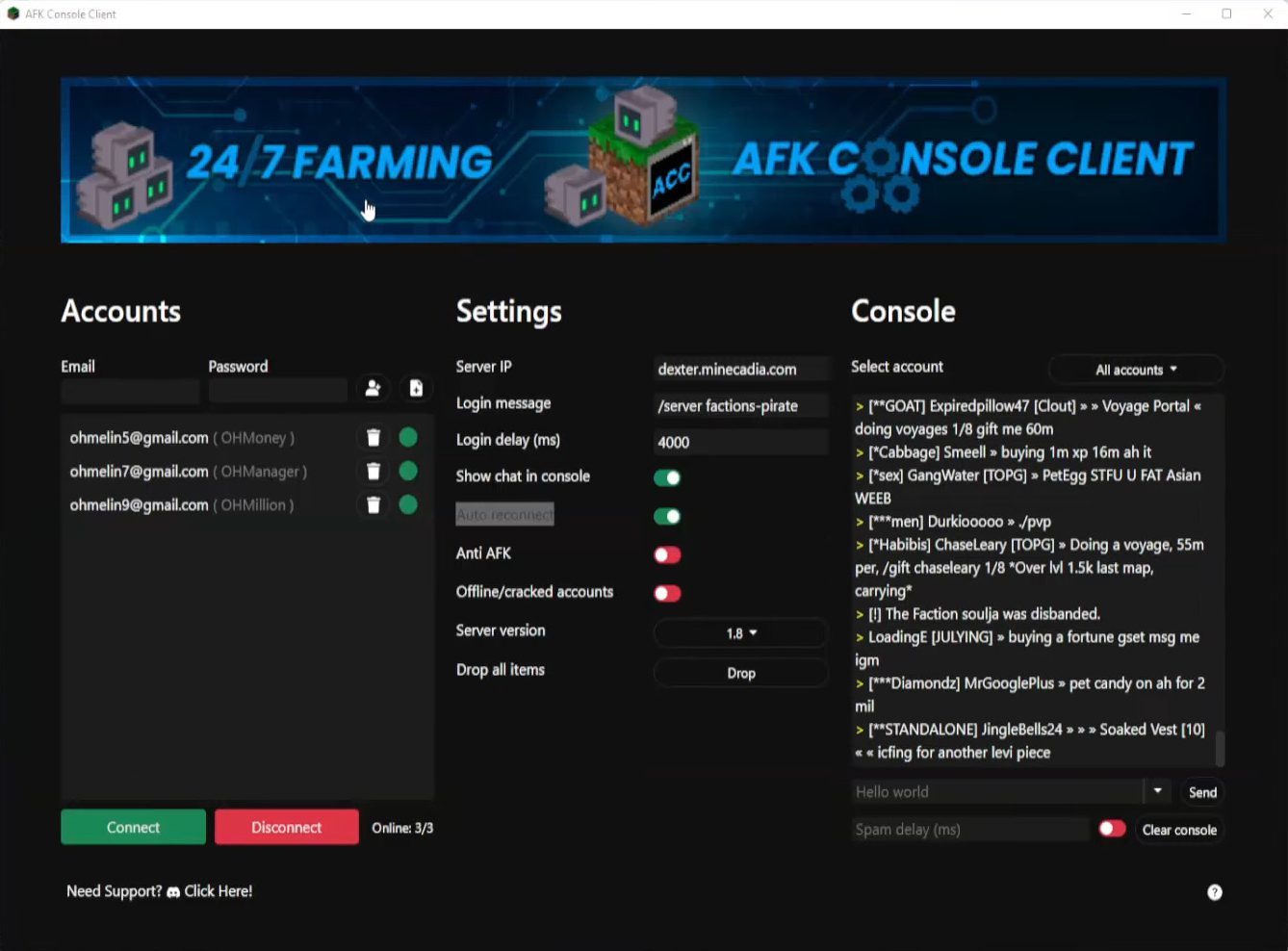
Task: Send the console message
Action: [1202, 792]
